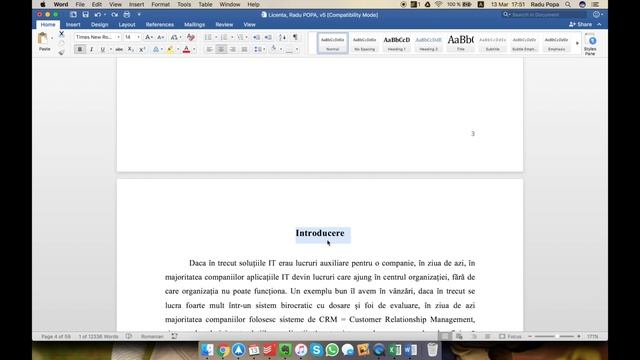Image resolution: width=640 pixels, height=360 pixels.
Task: Apply the No Spacing style
Action: coord(364,43)
